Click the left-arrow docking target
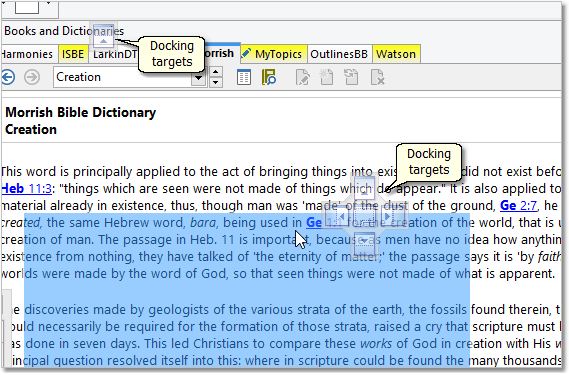Image resolution: width=569 pixels, height=375 pixels. pyautogui.click(x=337, y=217)
